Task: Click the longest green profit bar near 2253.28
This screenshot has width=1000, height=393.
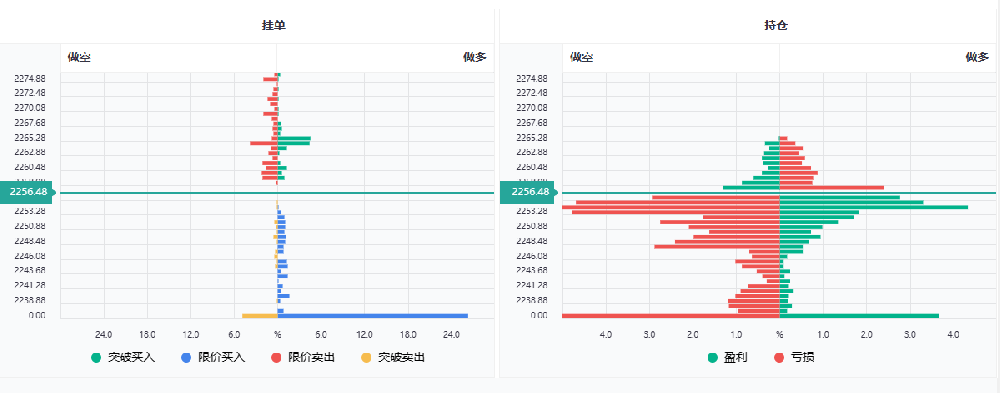Action: tap(874, 207)
